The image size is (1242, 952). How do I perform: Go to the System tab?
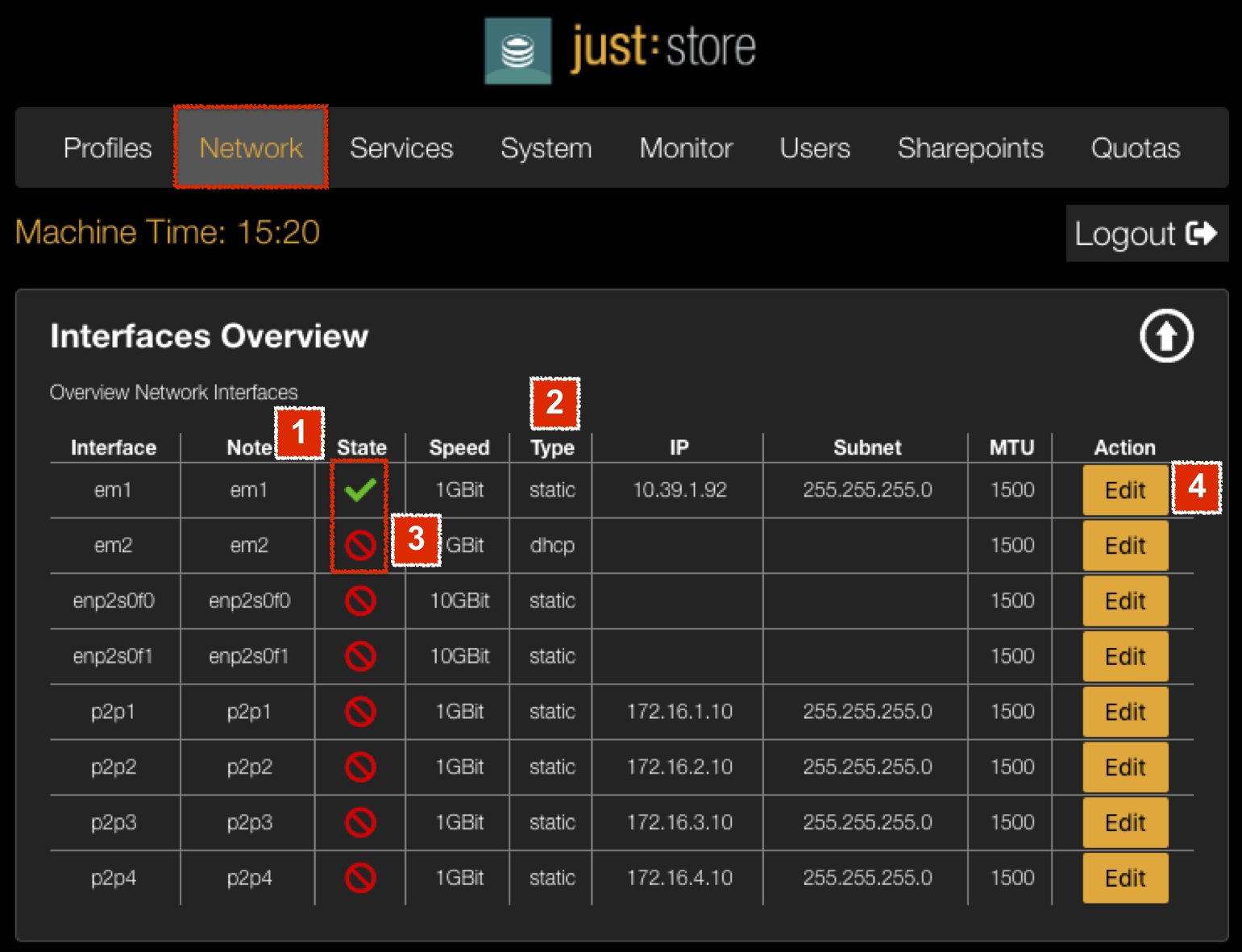click(x=546, y=148)
